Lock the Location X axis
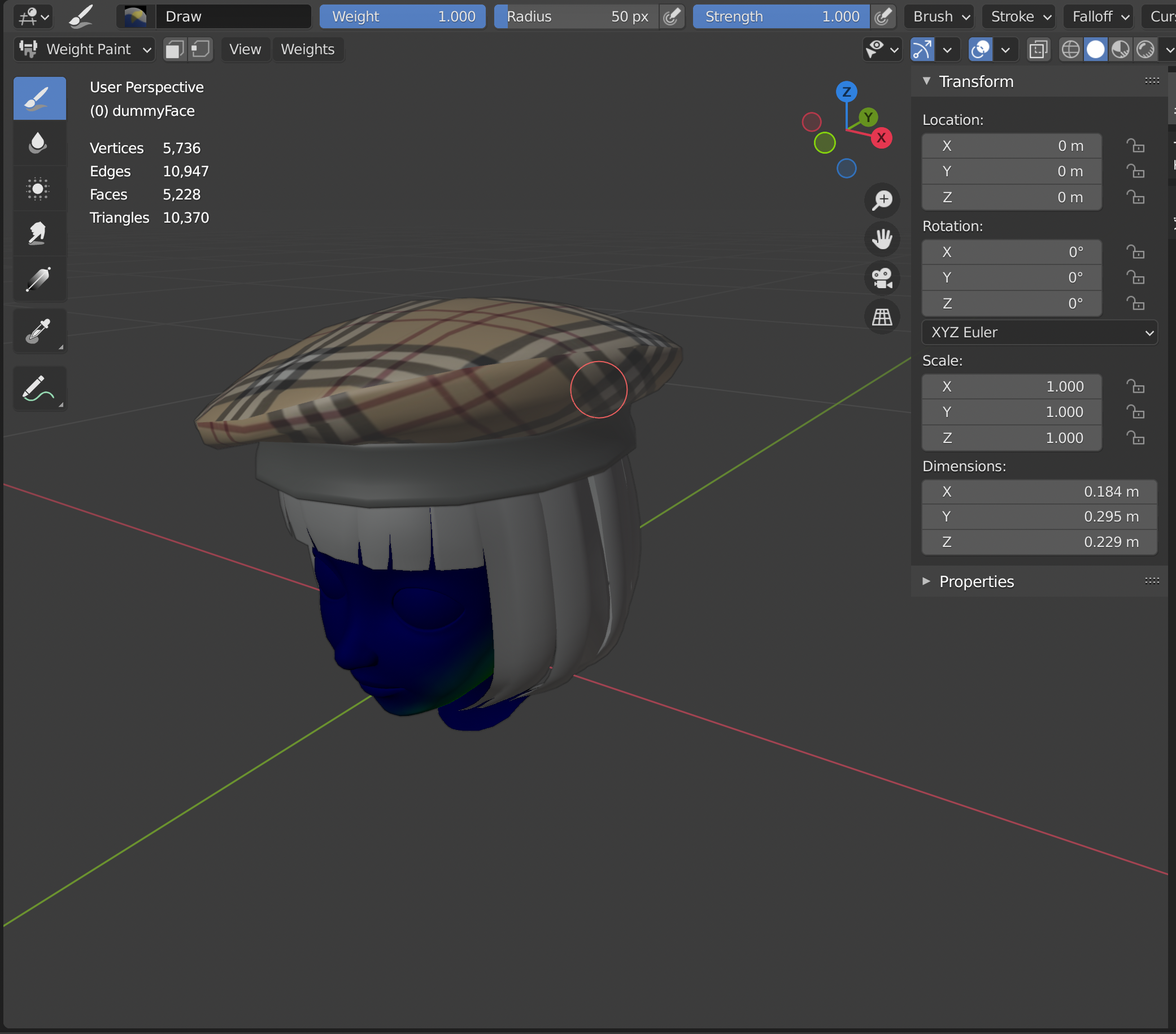 click(1135, 146)
